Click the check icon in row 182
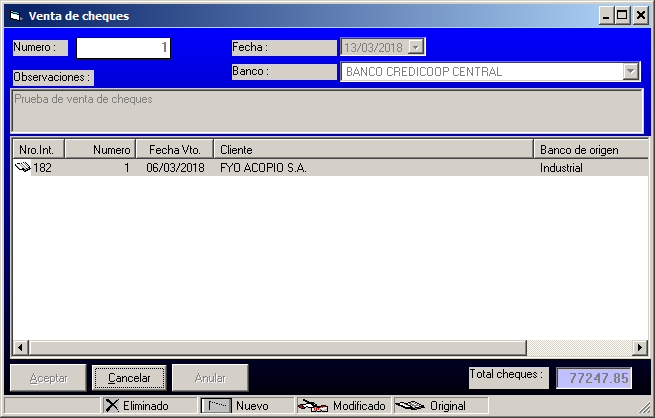The height and width of the screenshot is (418, 655). pyautogui.click(x=23, y=168)
